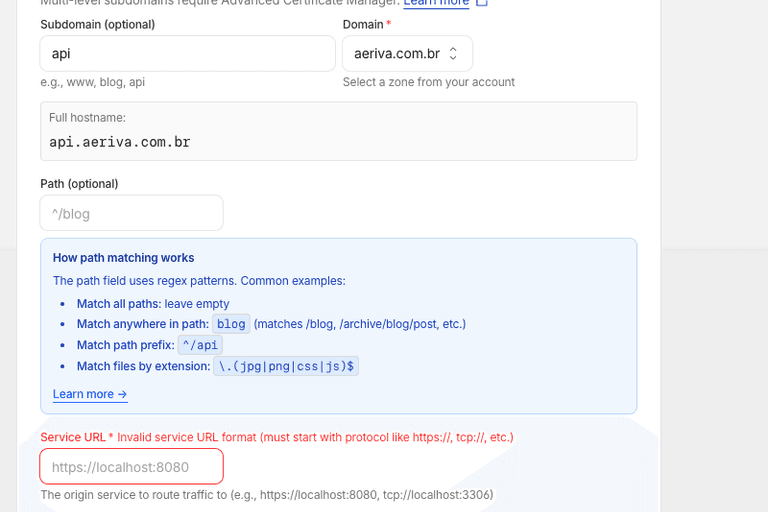Click the "blog" code example snippet
This screenshot has width=768, height=512.
click(231, 324)
